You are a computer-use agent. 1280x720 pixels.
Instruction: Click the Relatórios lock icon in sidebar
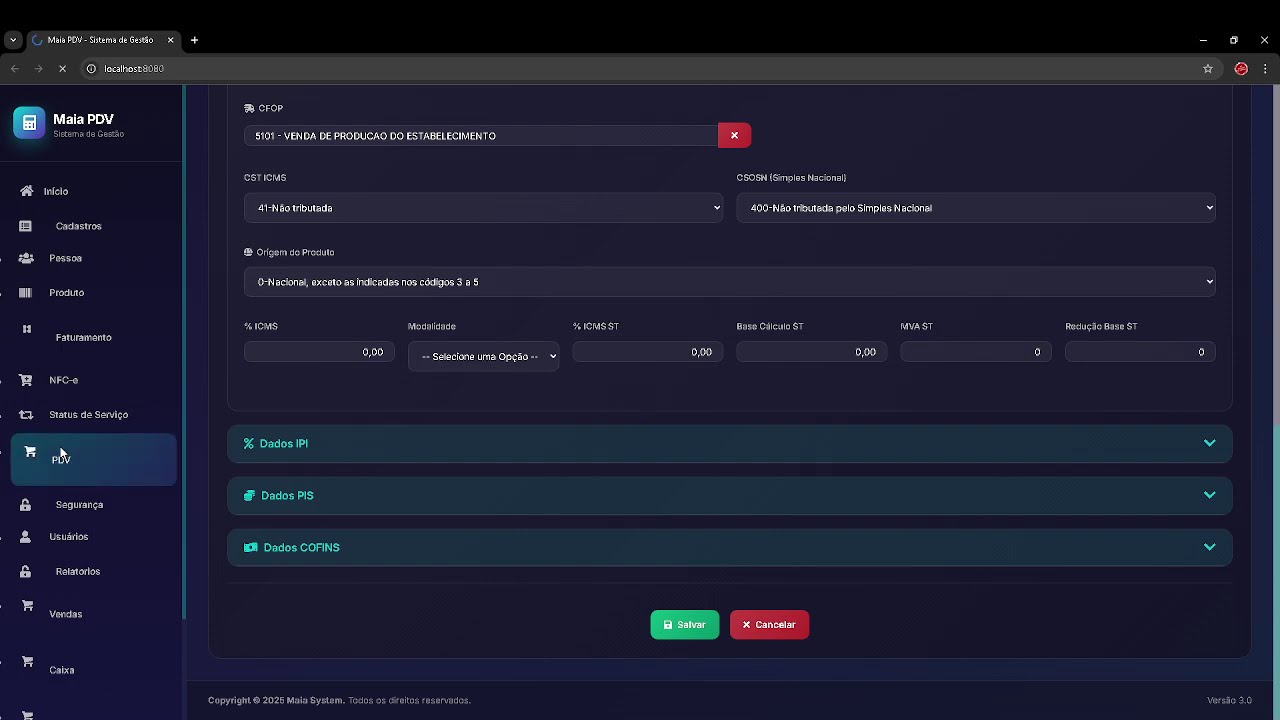[26, 572]
